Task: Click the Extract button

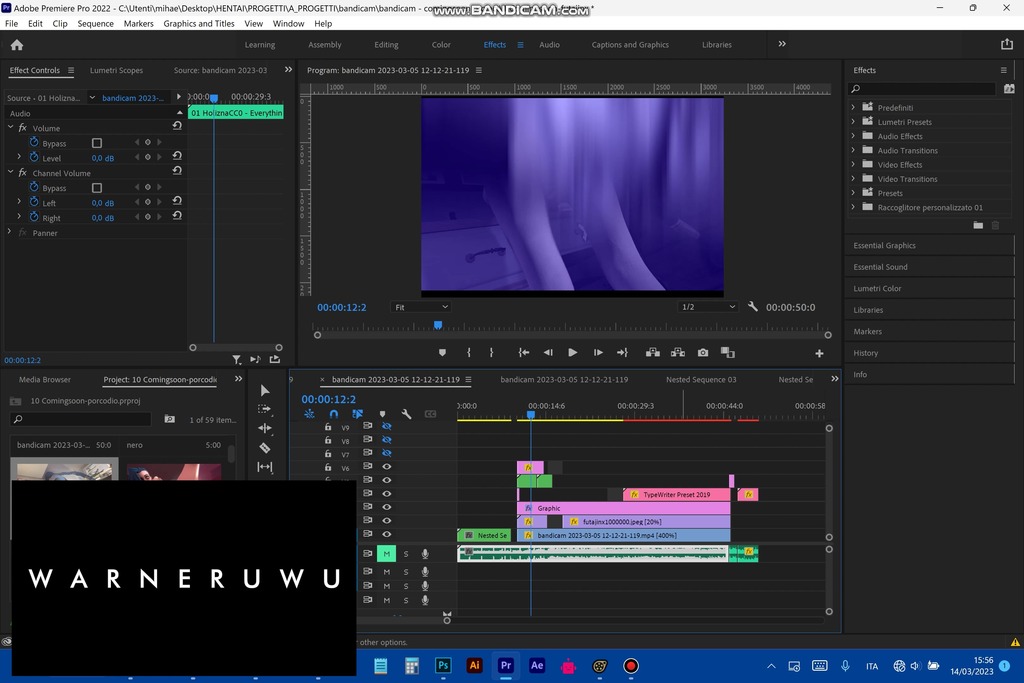Action: [x=678, y=353]
